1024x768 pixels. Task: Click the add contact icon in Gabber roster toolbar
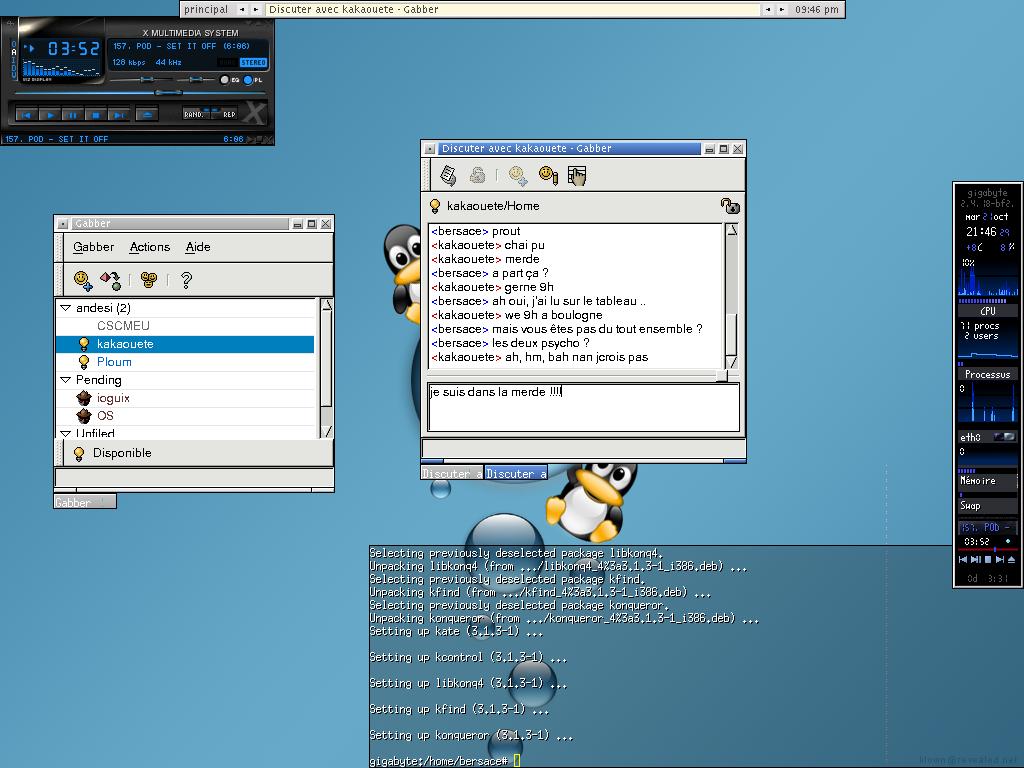(83, 280)
